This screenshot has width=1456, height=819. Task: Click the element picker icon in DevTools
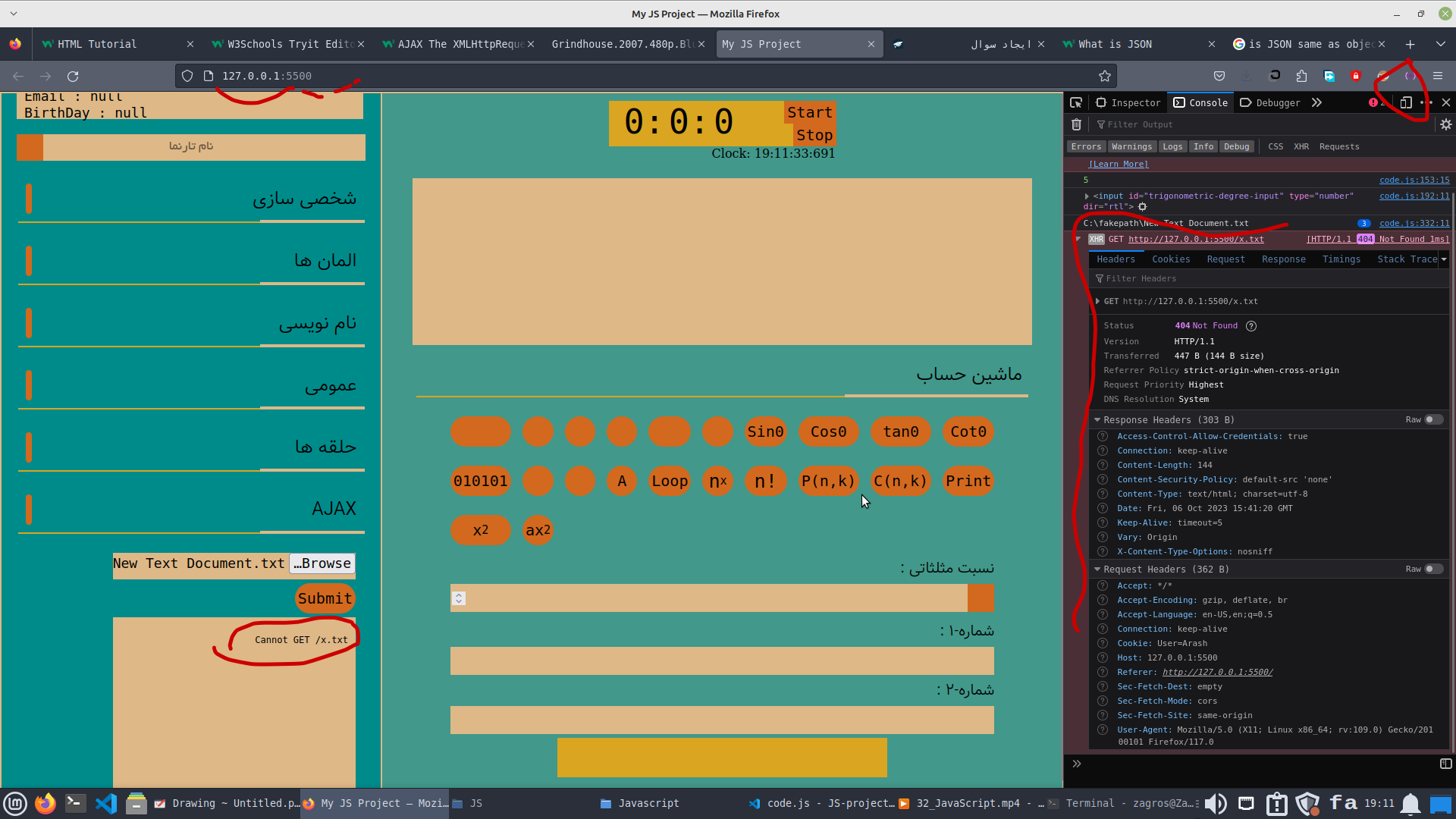1075,102
